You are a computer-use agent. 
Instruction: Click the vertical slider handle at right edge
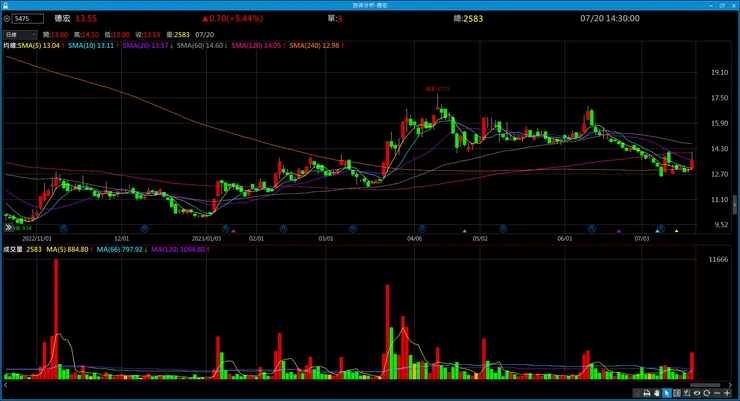pos(735,204)
